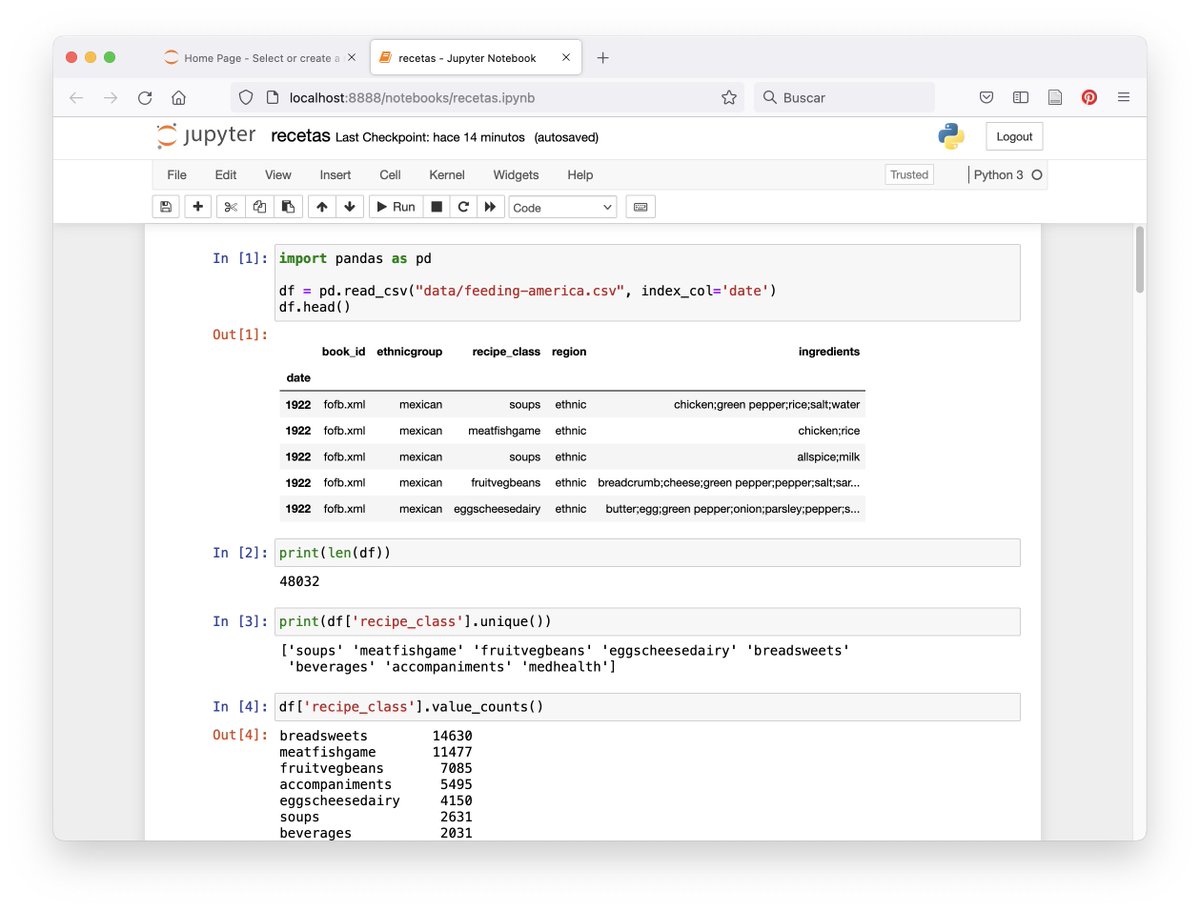Run the selected cell
This screenshot has height=911, width=1200.
(x=395, y=207)
